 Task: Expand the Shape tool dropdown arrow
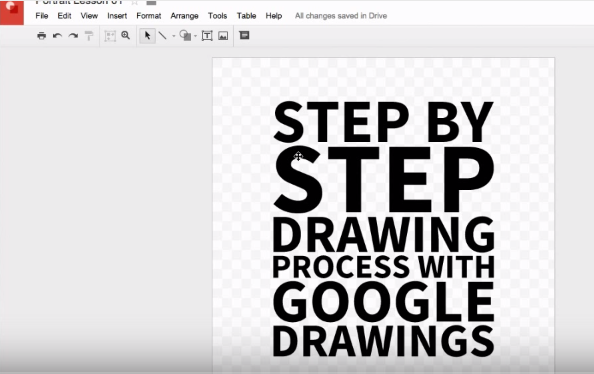(195, 36)
